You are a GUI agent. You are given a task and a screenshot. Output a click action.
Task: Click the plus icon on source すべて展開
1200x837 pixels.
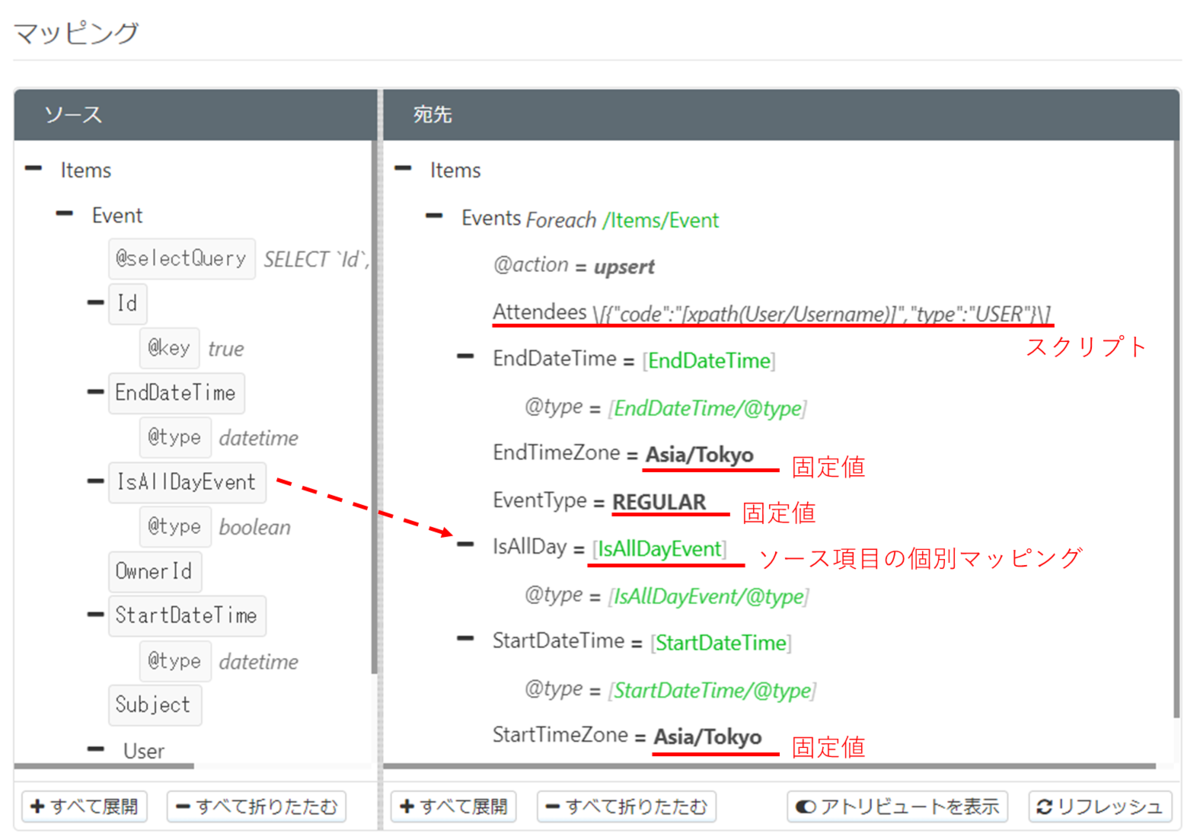point(35,806)
